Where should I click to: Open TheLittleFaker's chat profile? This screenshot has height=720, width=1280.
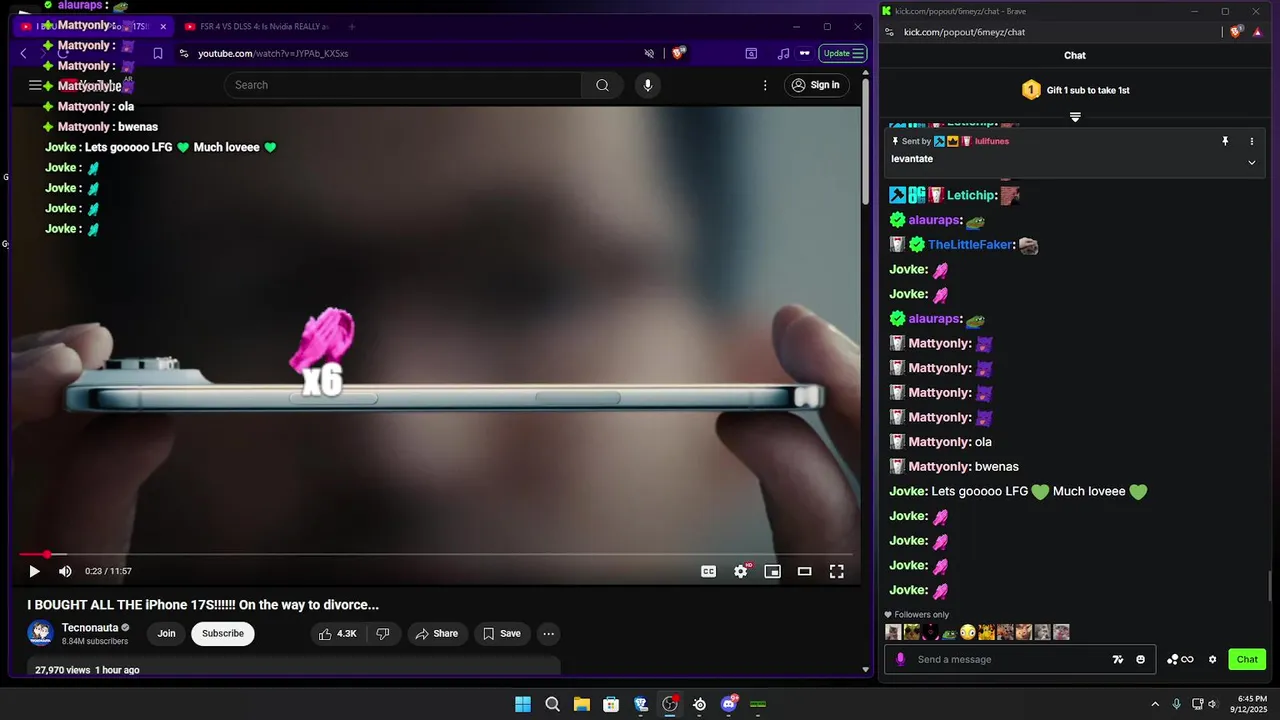(x=971, y=245)
